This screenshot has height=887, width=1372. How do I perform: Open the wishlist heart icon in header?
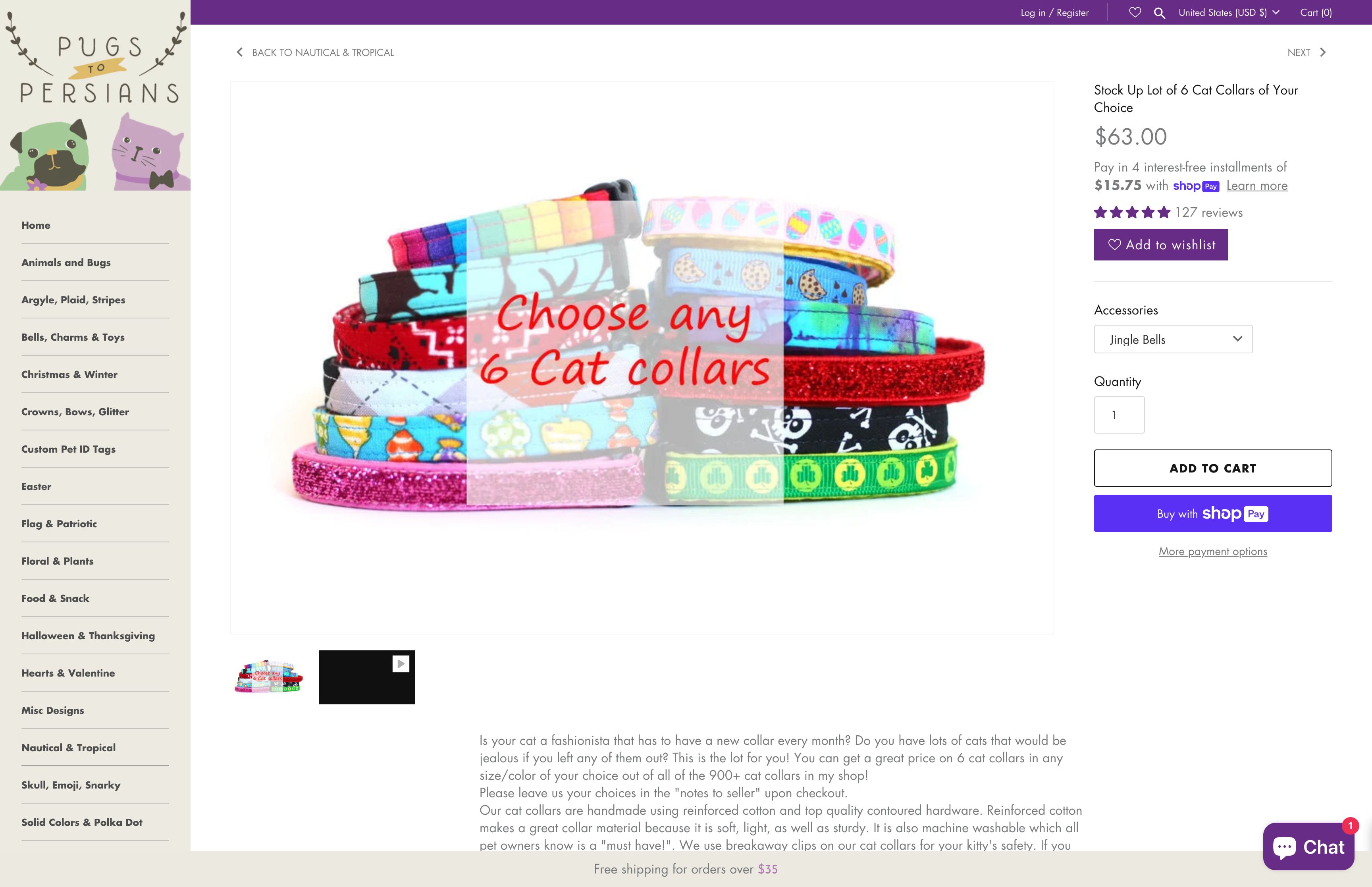pos(1135,13)
